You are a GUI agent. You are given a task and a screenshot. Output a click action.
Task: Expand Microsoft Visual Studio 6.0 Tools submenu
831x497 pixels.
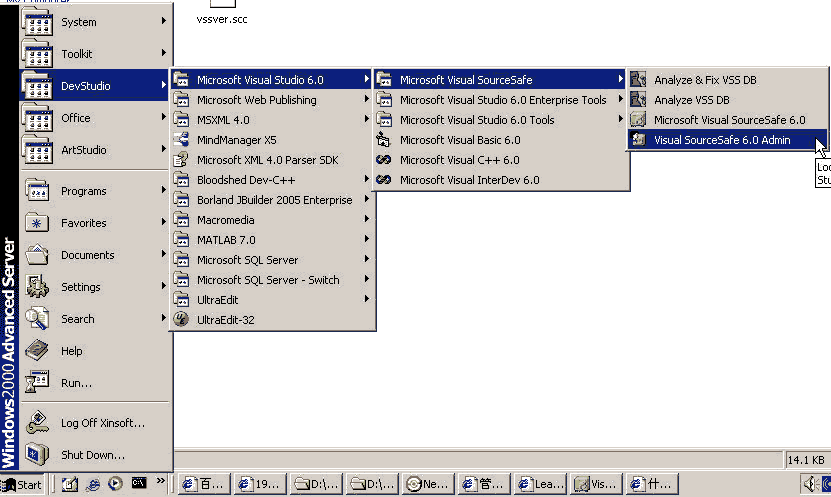pyautogui.click(x=501, y=120)
